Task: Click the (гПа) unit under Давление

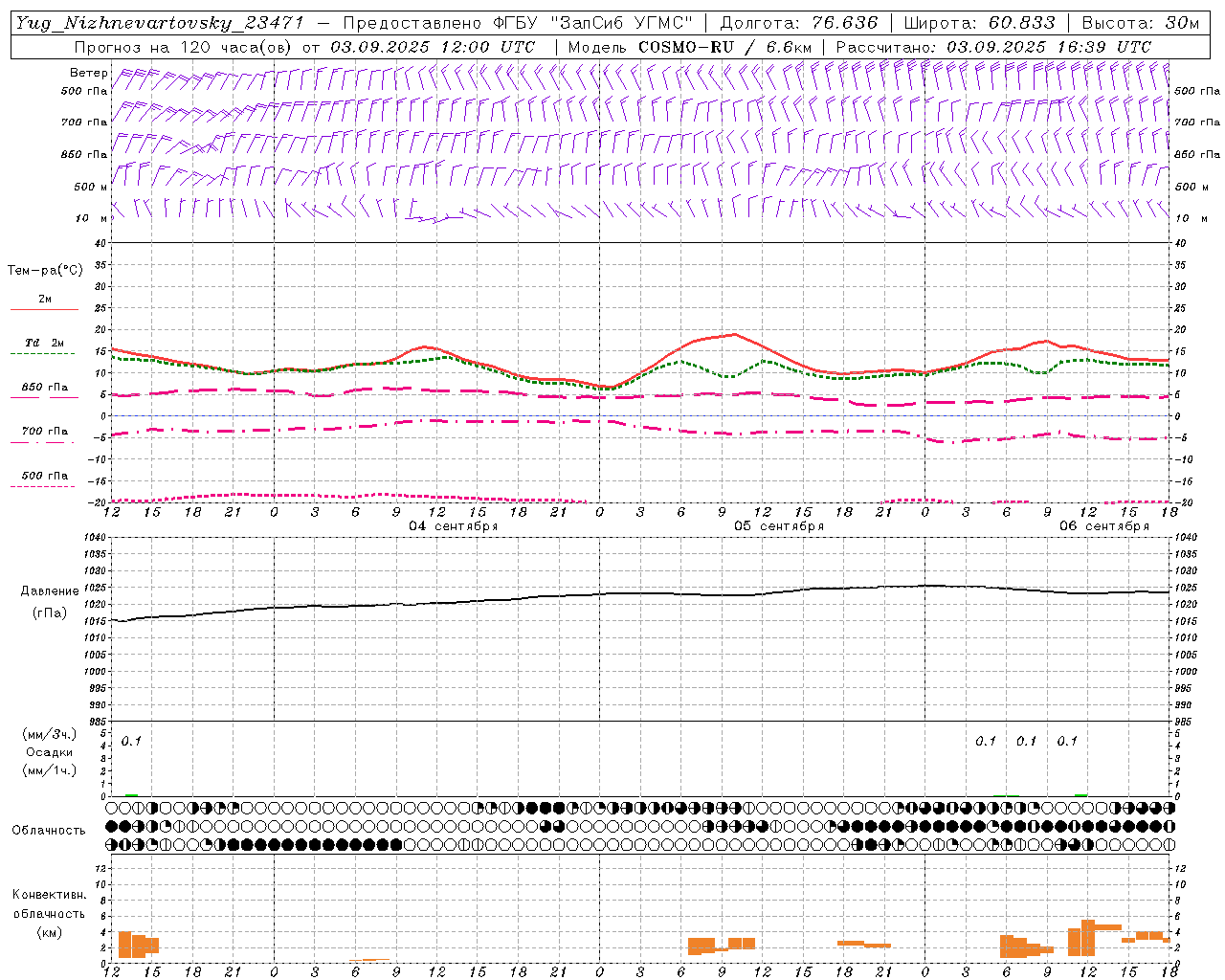Action: coord(50,613)
